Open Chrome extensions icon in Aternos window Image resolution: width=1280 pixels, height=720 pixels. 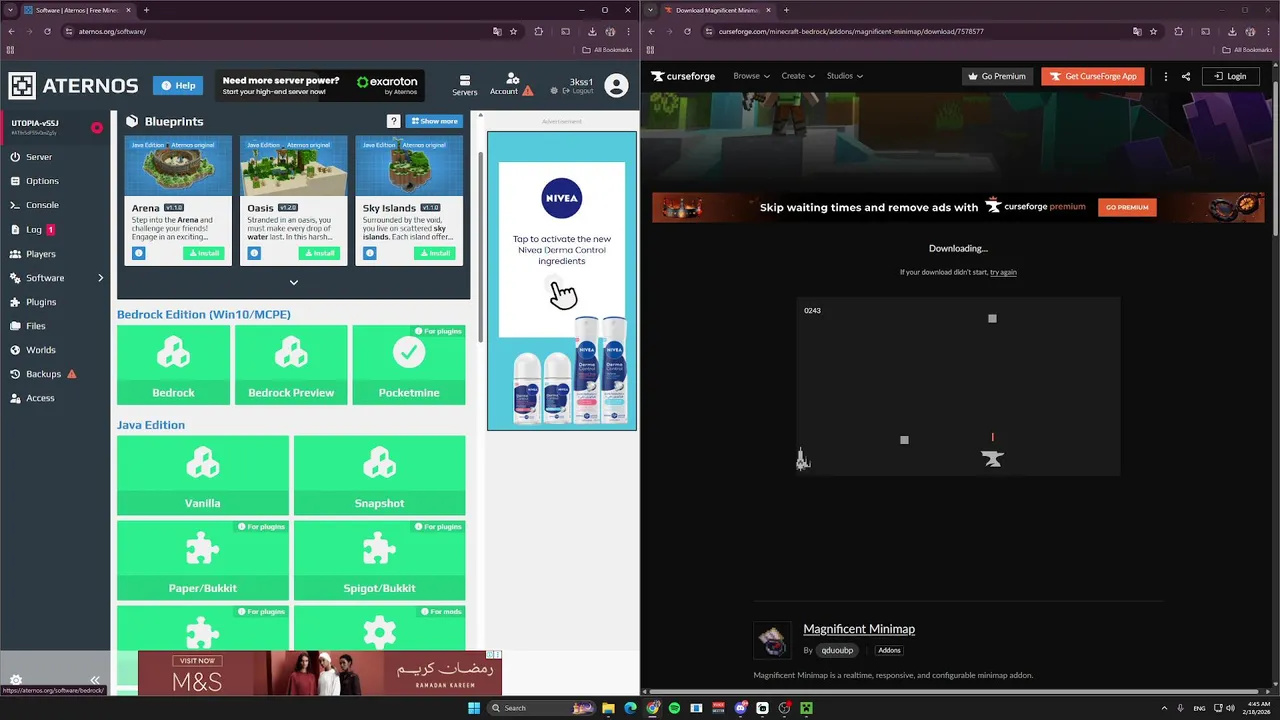(538, 31)
